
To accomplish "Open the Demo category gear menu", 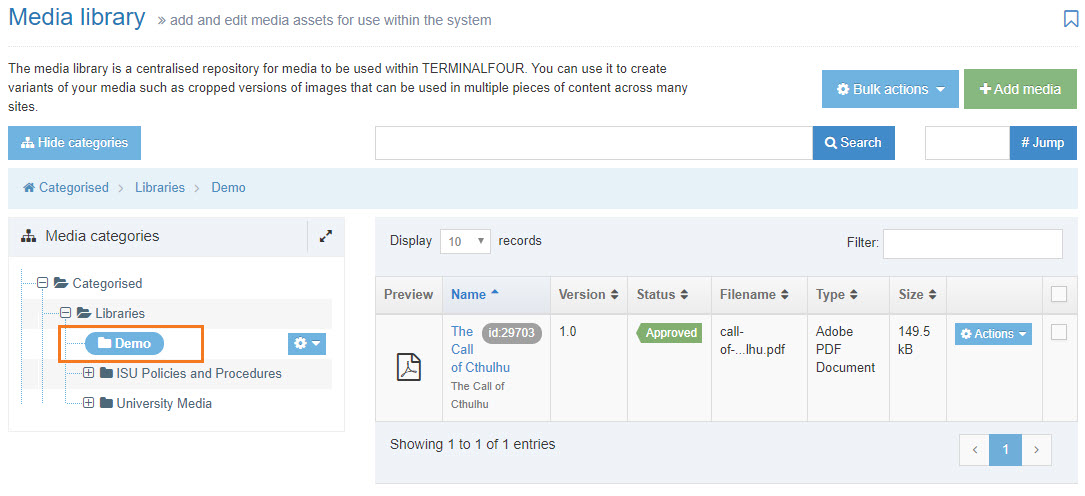I will click(307, 344).
